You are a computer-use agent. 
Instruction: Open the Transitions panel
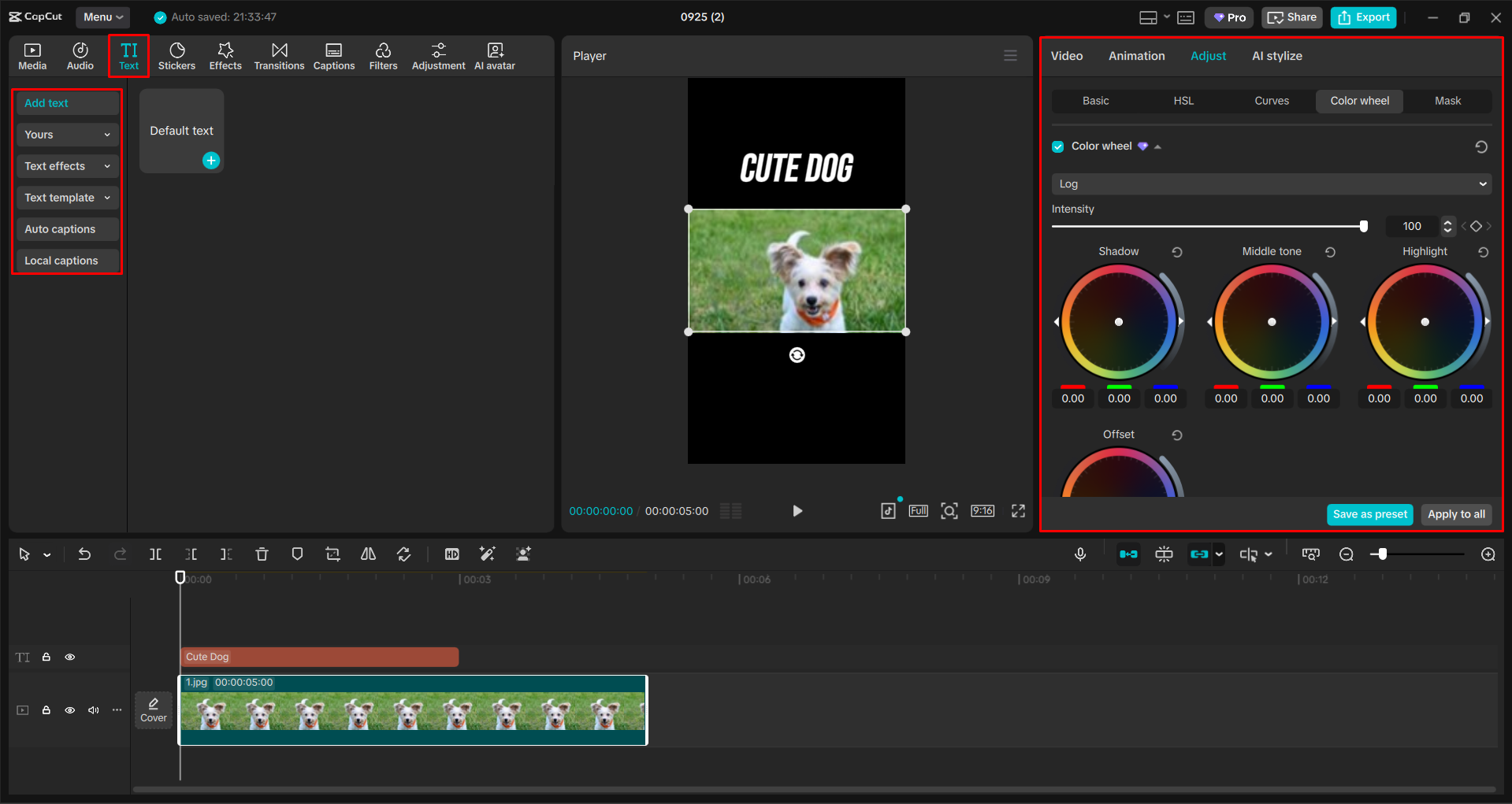pos(279,55)
